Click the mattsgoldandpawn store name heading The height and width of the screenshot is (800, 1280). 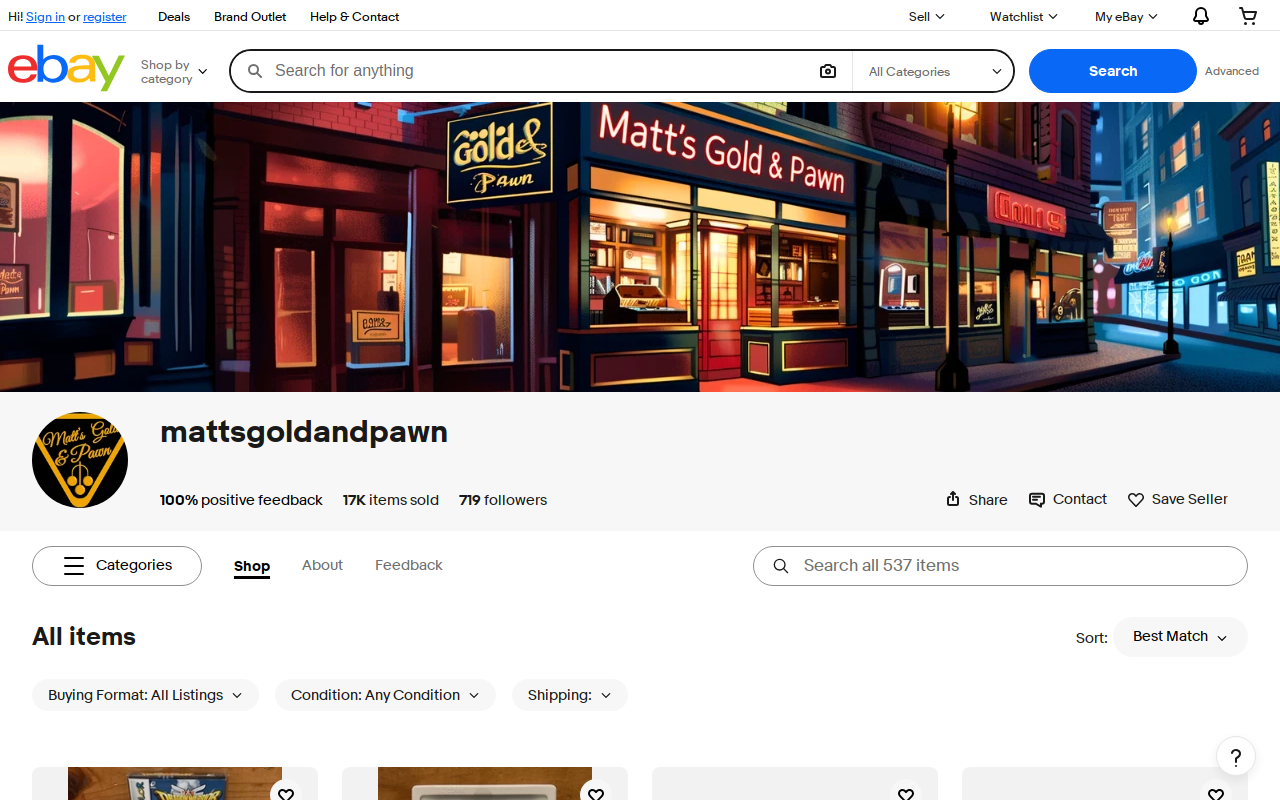pyautogui.click(x=304, y=432)
